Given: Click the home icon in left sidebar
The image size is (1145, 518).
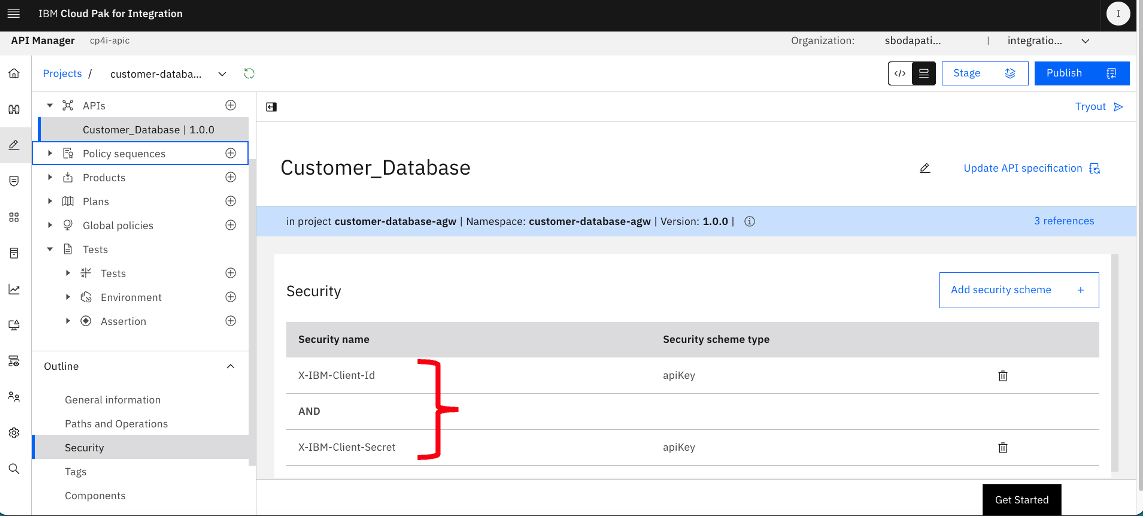Looking at the screenshot, I should [14, 74].
